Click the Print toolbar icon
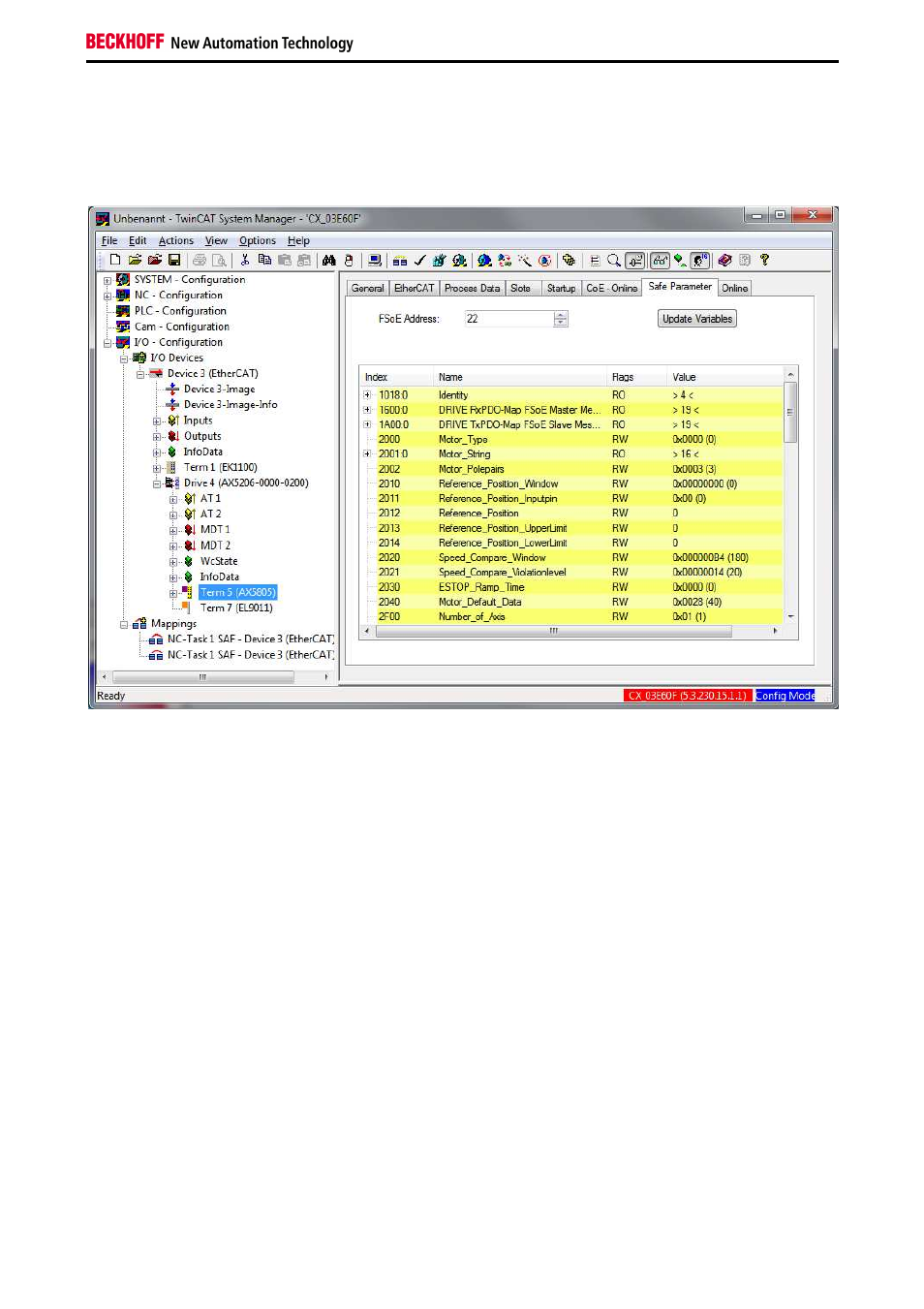The width and height of the screenshot is (924, 1309). point(200,260)
